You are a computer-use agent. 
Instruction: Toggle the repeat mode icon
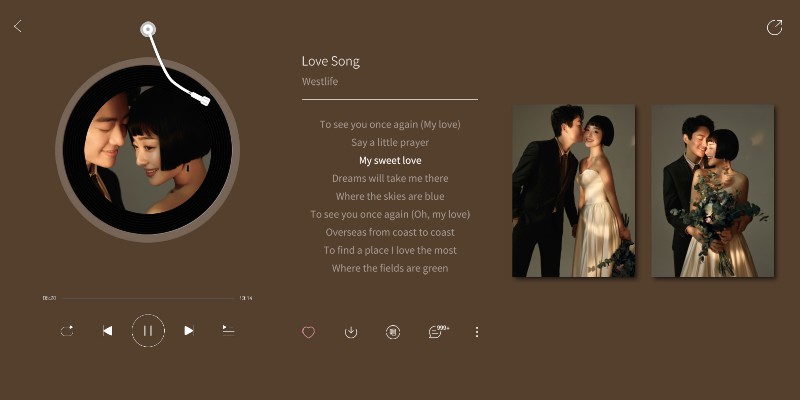tap(67, 331)
